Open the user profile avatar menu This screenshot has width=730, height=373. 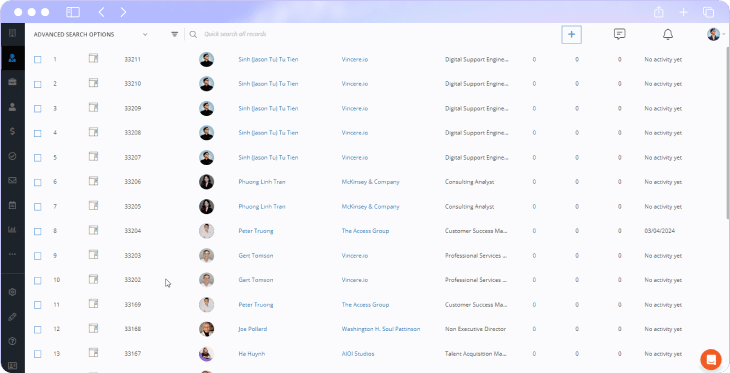tap(714, 34)
